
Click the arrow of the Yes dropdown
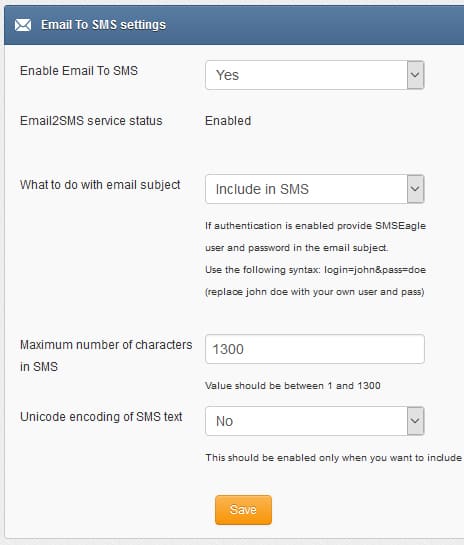415,75
